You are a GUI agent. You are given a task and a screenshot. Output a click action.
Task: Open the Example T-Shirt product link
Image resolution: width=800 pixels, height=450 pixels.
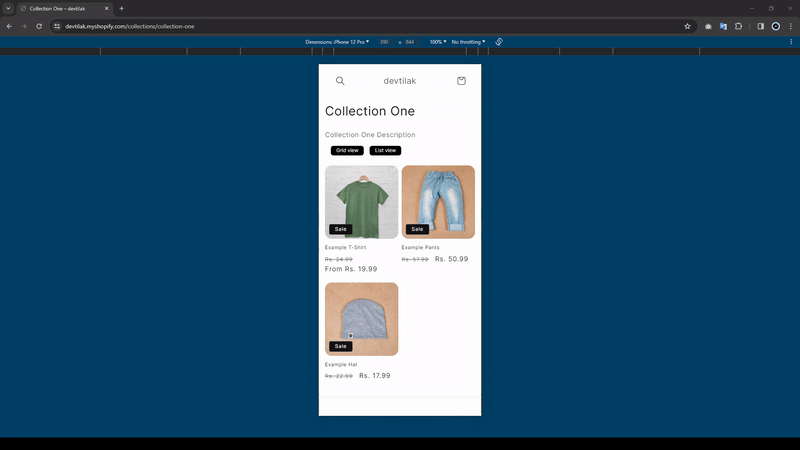346,247
